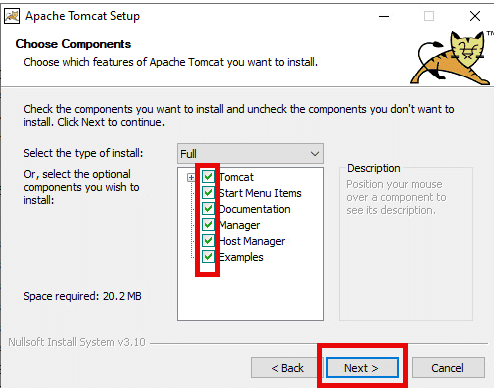
Task: Go back with the Back button
Action: pyautogui.click(x=287, y=368)
